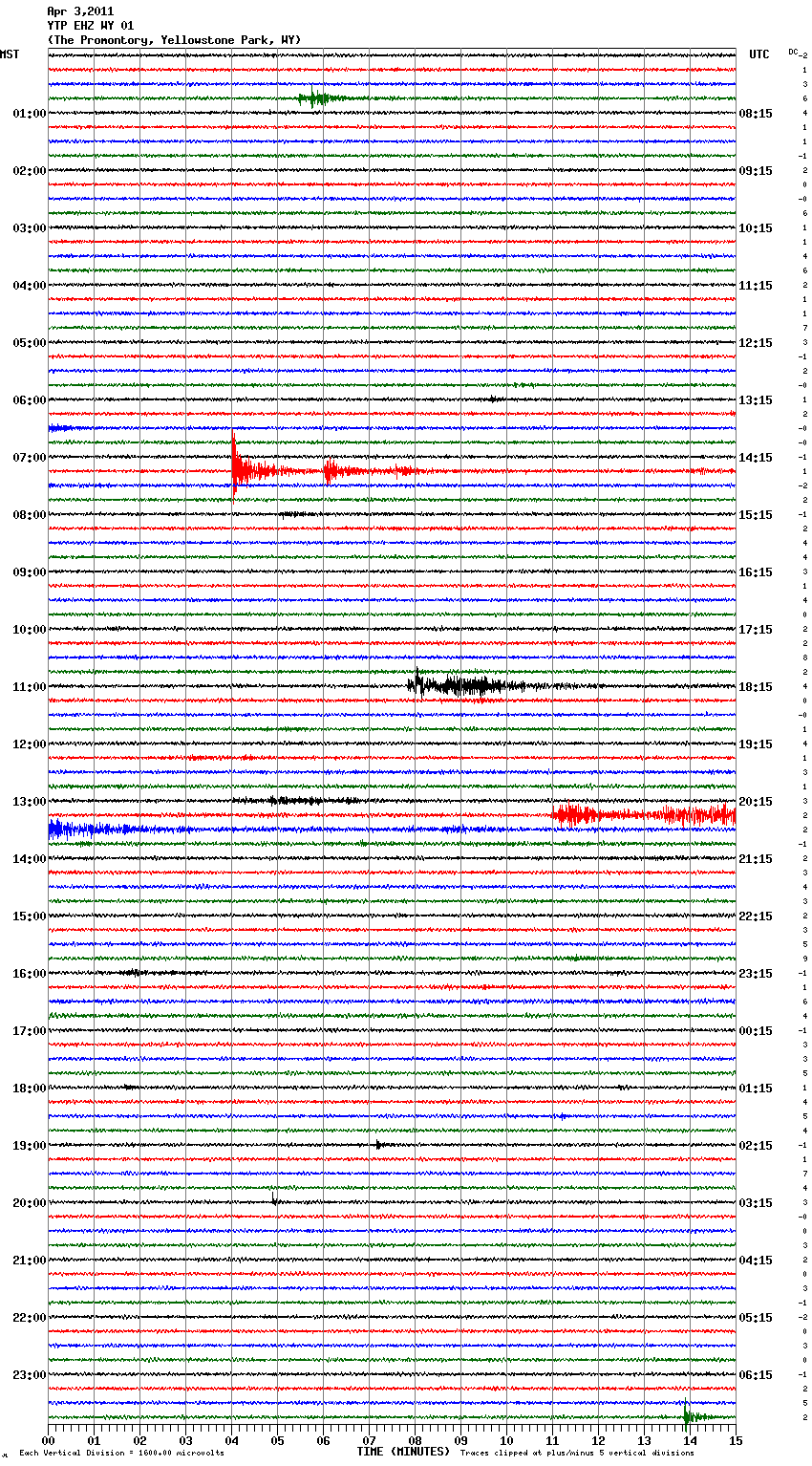The height and width of the screenshot is (1466, 812).
Task: Click the '22:00' MST time label
Action: point(30,1318)
